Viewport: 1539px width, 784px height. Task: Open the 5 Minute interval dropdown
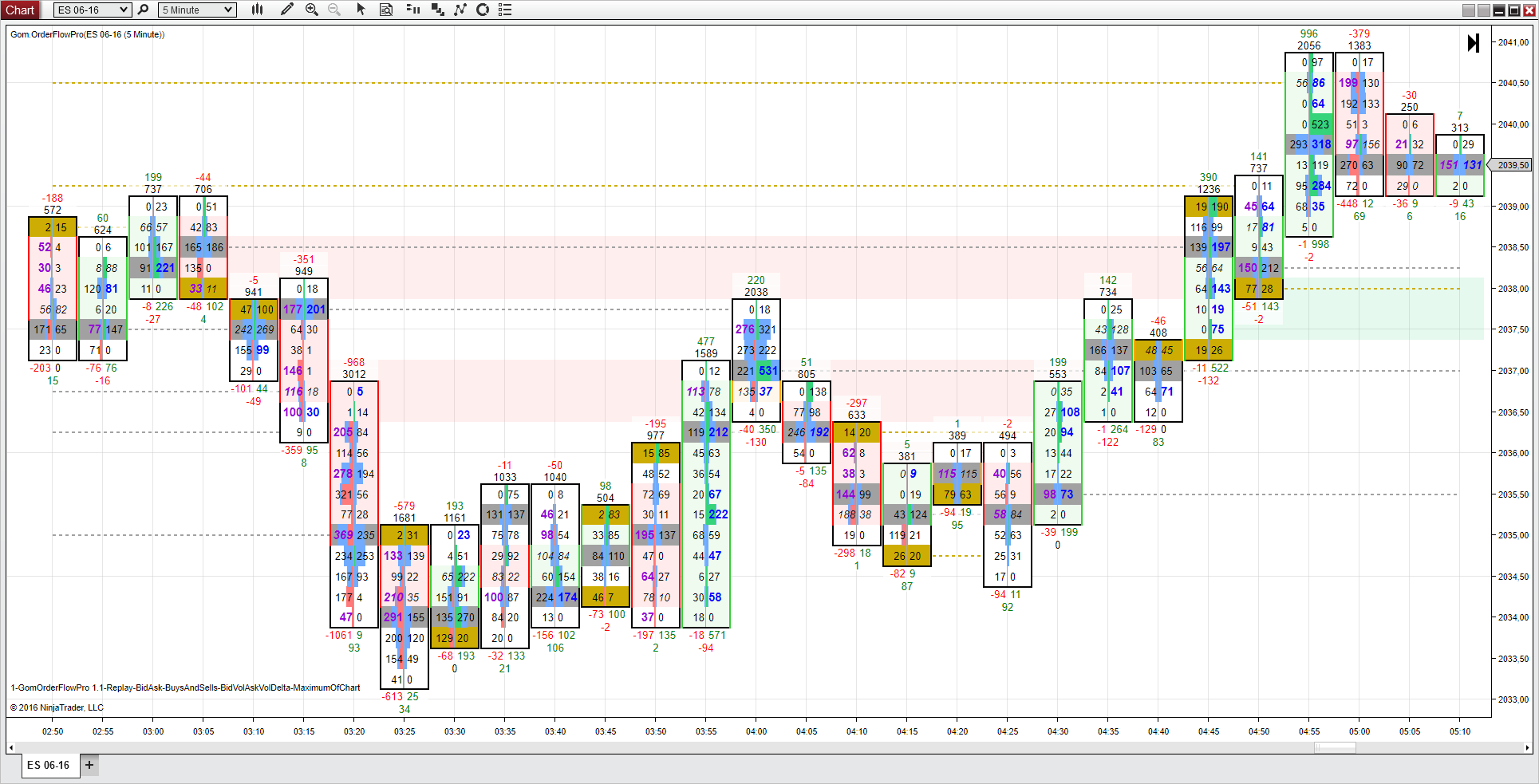coord(197,10)
